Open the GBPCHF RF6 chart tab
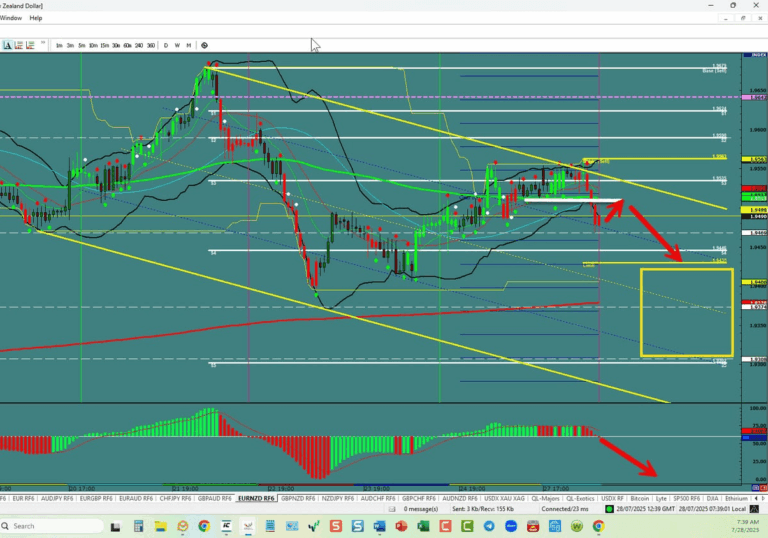Screen dimensions: 768x538 419,498
